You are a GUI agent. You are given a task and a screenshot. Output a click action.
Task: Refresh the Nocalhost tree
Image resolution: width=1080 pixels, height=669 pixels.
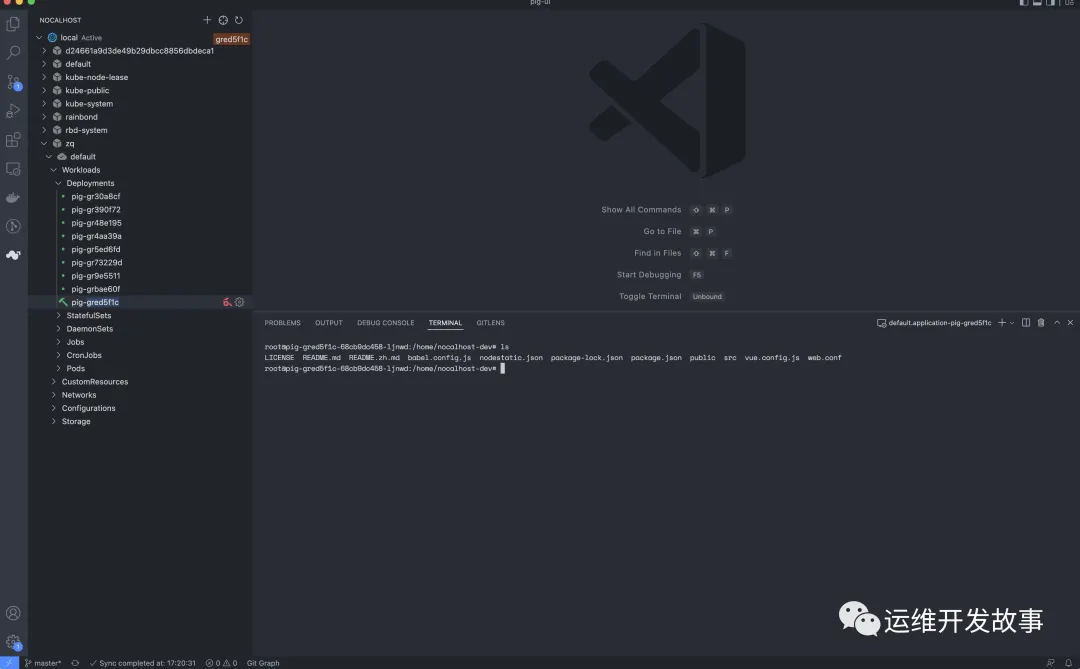[x=239, y=20]
